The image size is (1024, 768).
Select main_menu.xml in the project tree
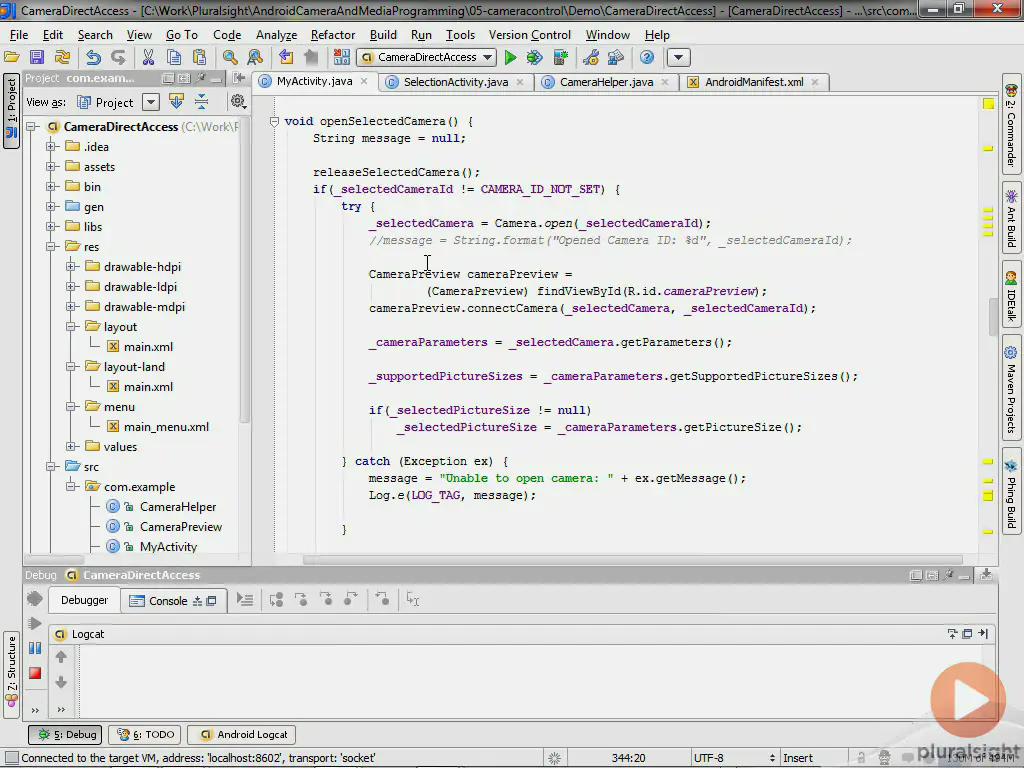pos(166,427)
